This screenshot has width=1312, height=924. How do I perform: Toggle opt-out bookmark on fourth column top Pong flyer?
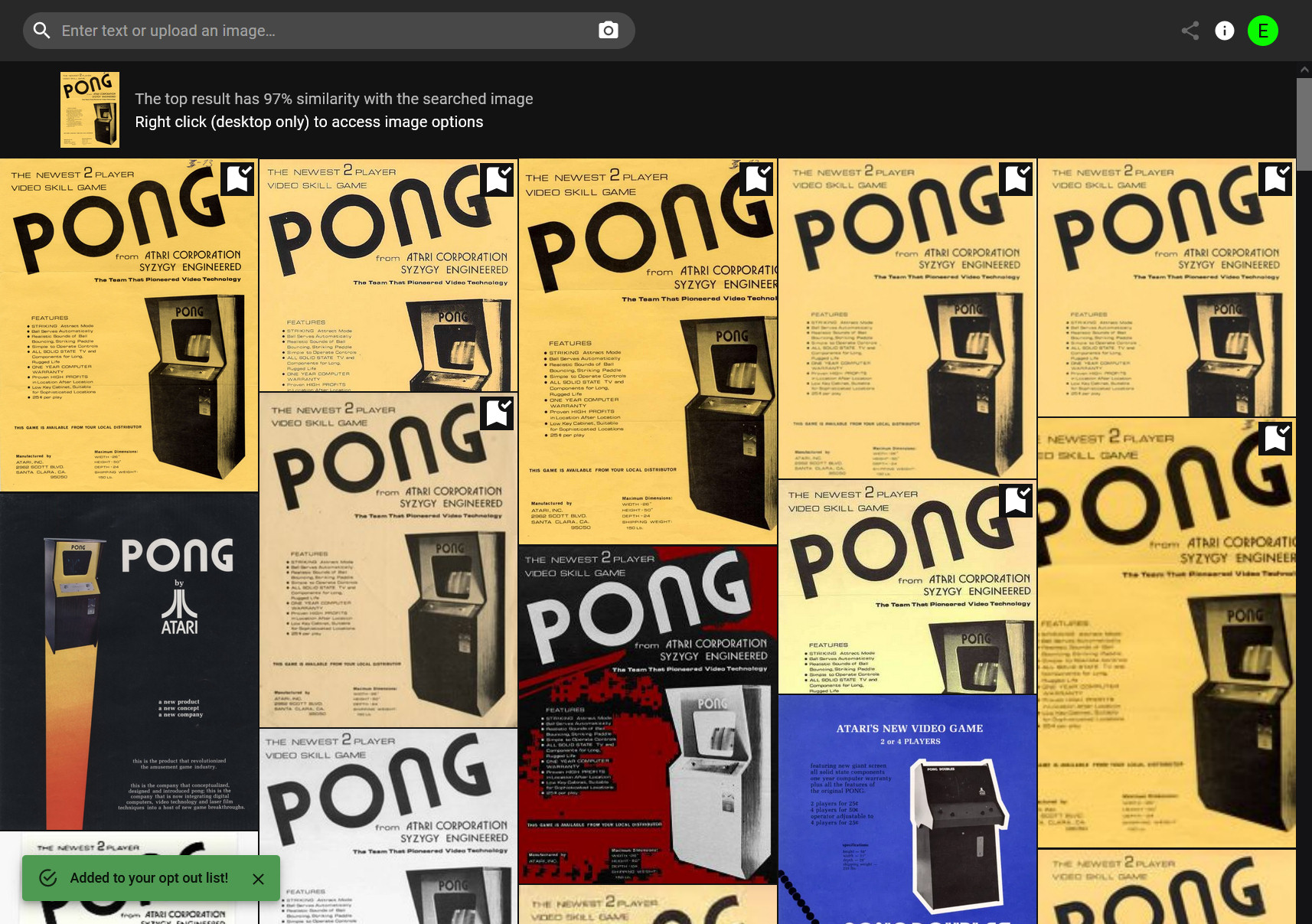(1017, 179)
